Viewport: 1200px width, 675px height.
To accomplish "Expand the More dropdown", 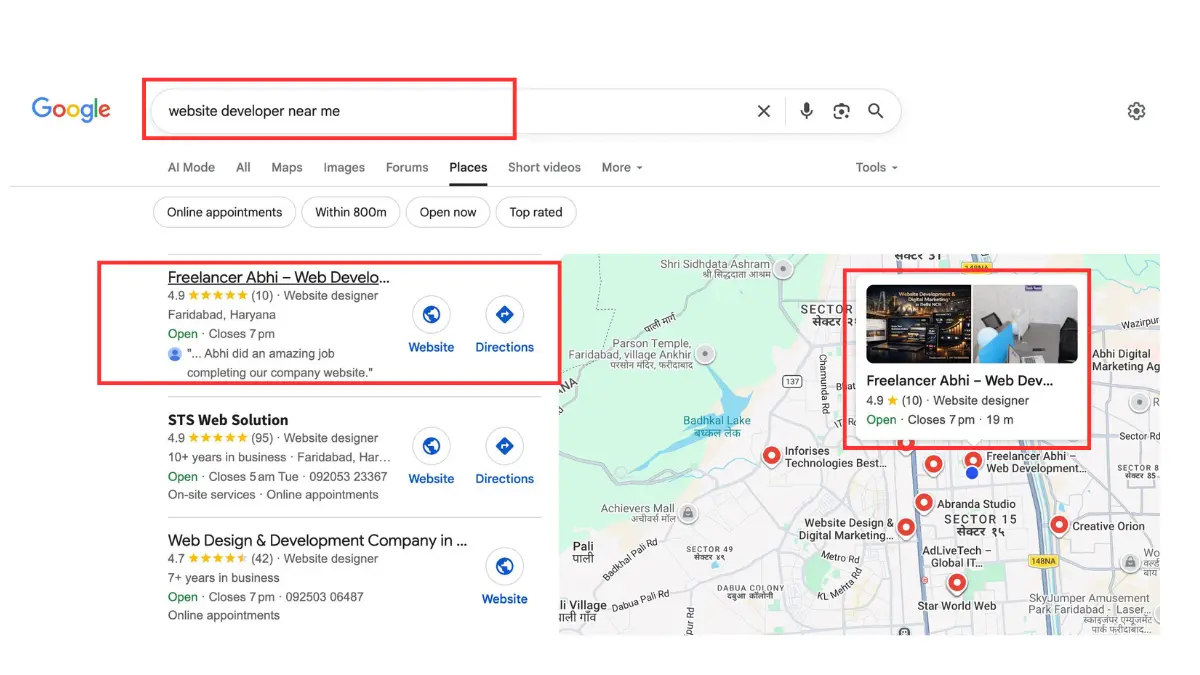I will pyautogui.click(x=622, y=167).
